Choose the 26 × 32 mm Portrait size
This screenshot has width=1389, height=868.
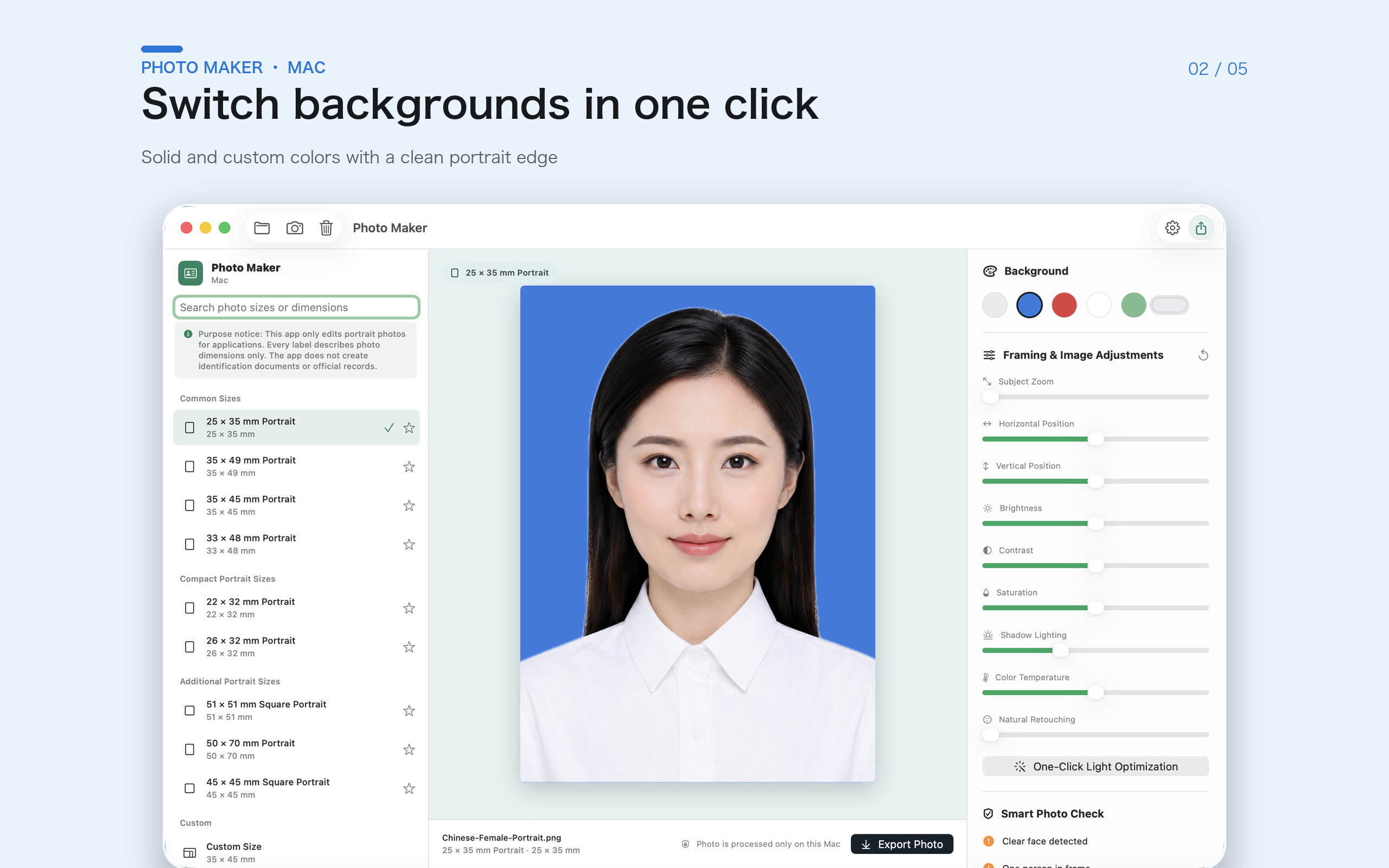pos(296,647)
